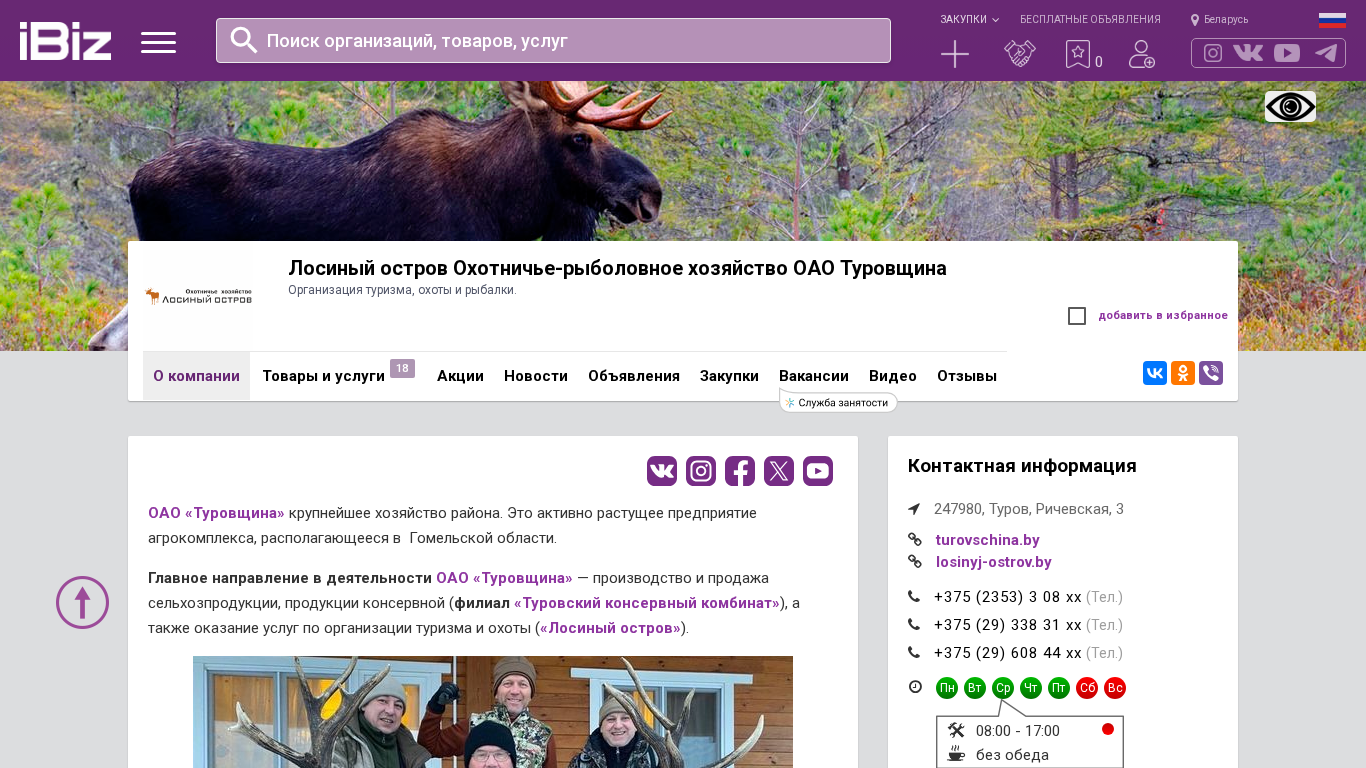The width and height of the screenshot is (1366, 768).
Task: Open the favorites bookmark star icon
Action: 1078,54
